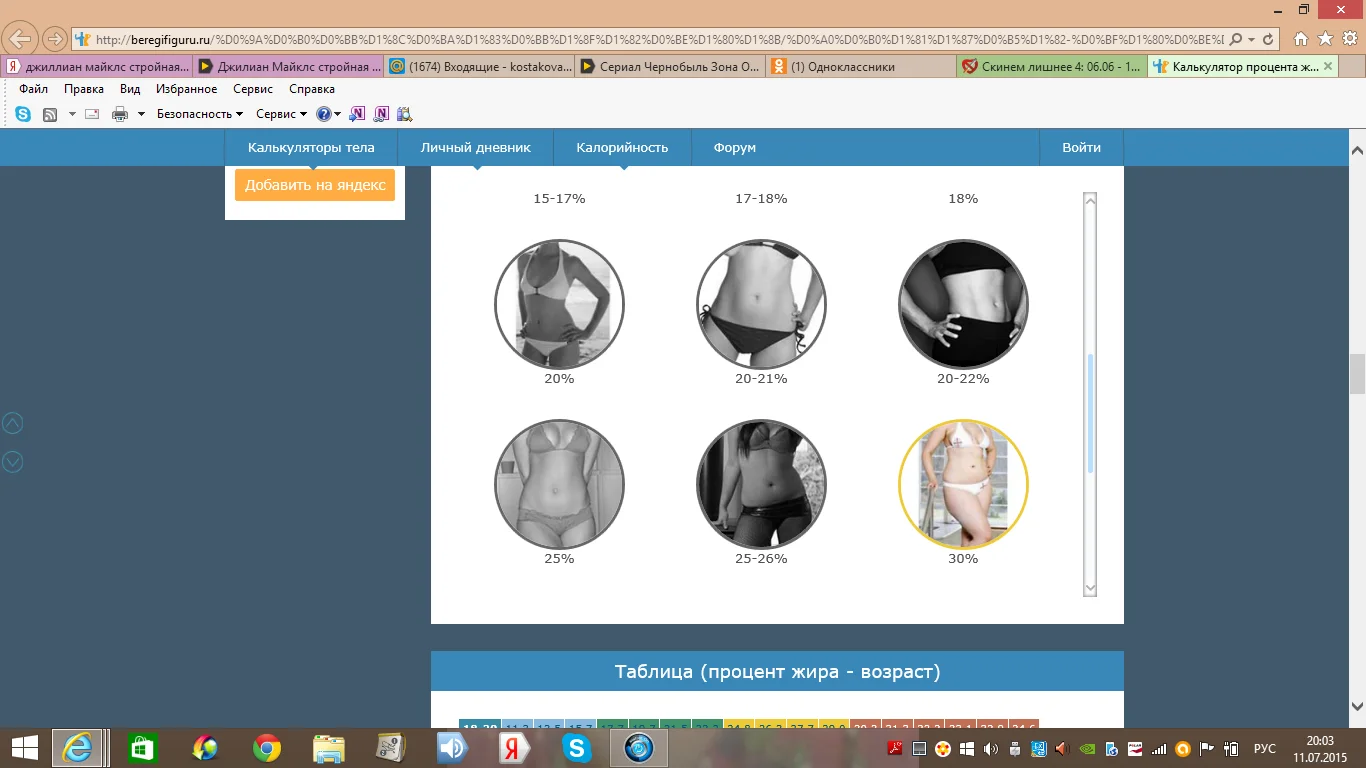Screen dimensions: 1366x768
Task: Click the RSS feeds icon in command bar
Action: [50, 114]
